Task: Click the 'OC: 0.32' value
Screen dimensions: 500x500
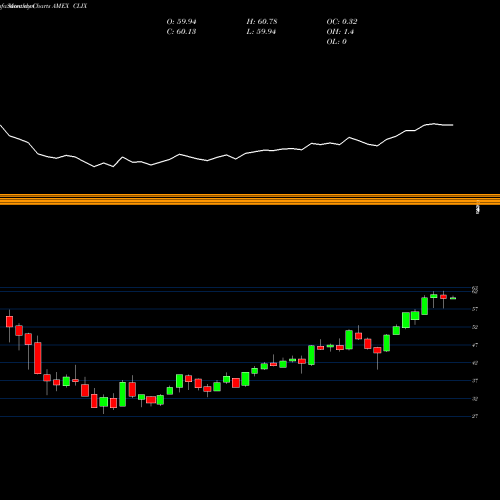Action: click(342, 22)
